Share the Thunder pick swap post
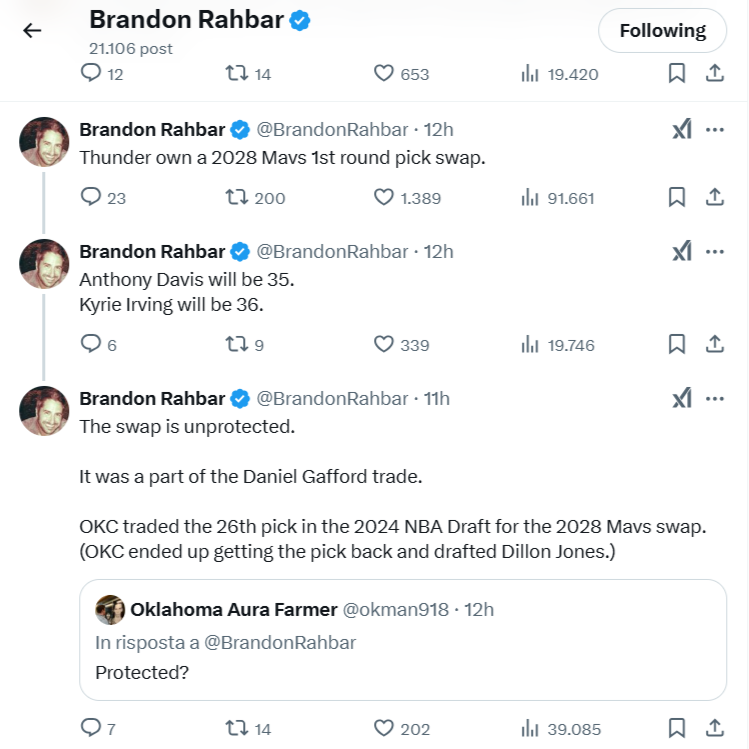This screenshot has height=749, width=749. pos(715,197)
